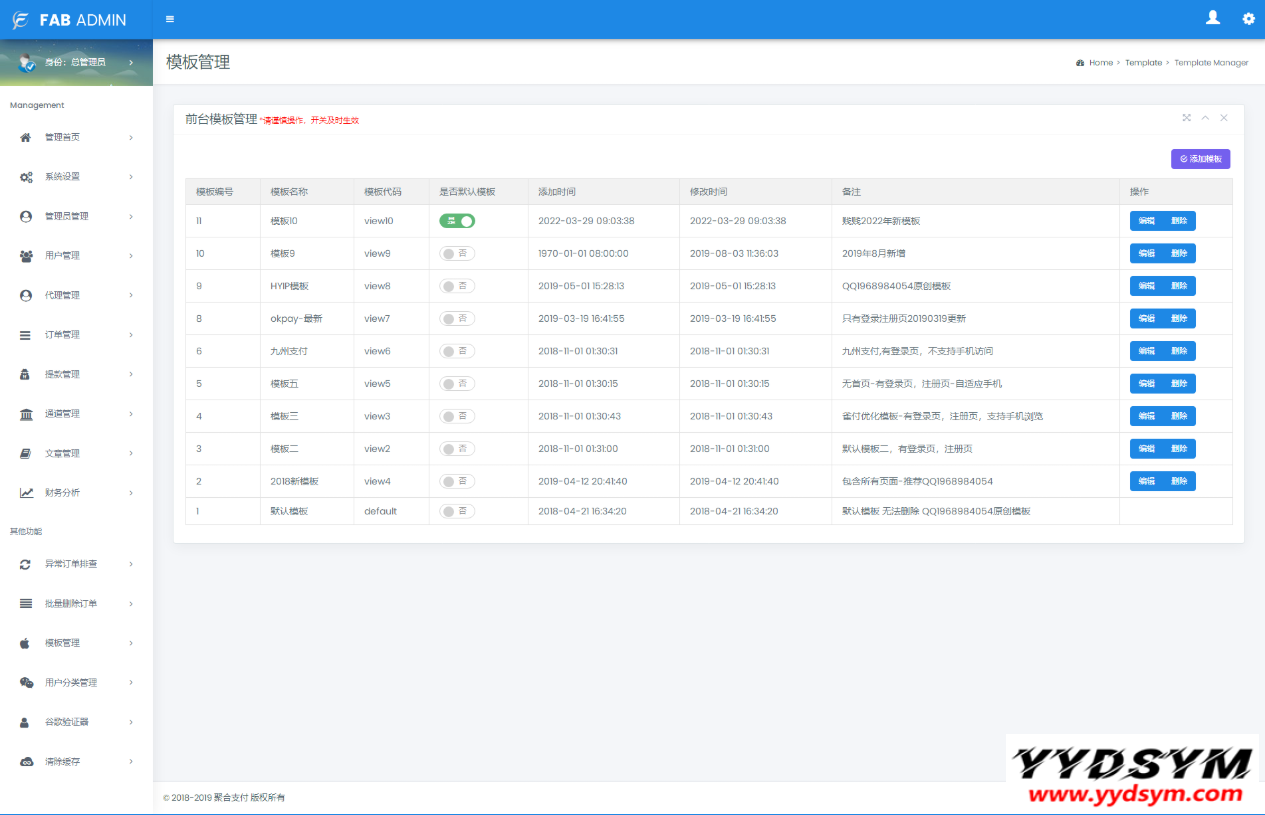Turn off default toggle for 模板10
The image size is (1265, 815).
[x=457, y=221]
